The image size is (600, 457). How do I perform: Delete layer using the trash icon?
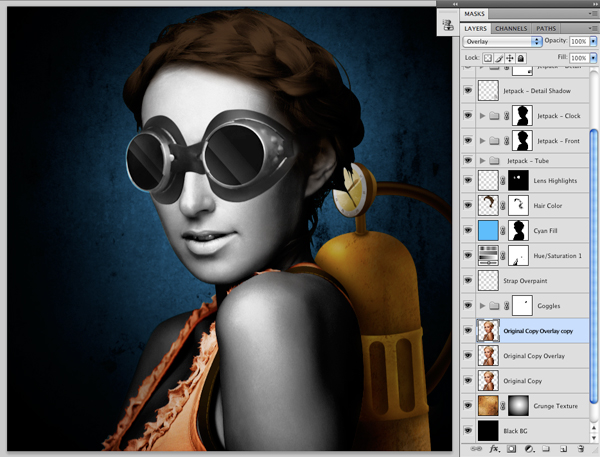(x=580, y=449)
